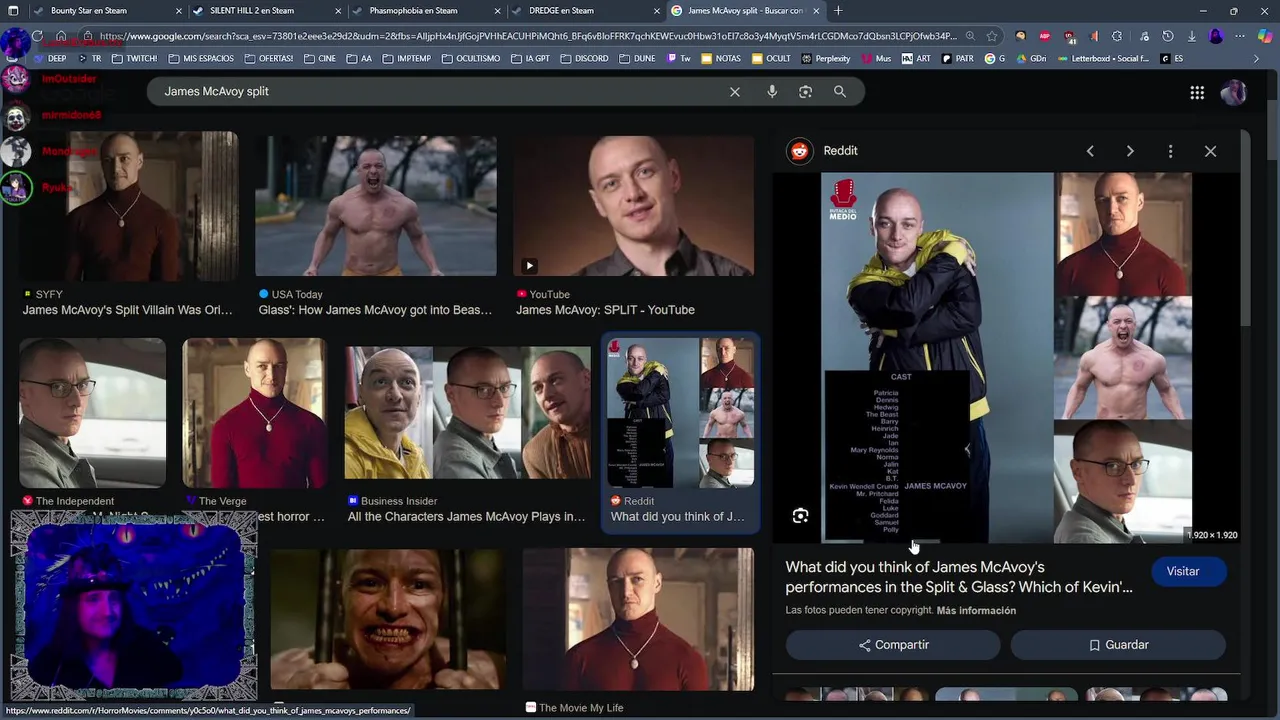This screenshot has width=1280, height=720.
Task: Open Business Insider characters thumbnail
Action: coord(468,413)
